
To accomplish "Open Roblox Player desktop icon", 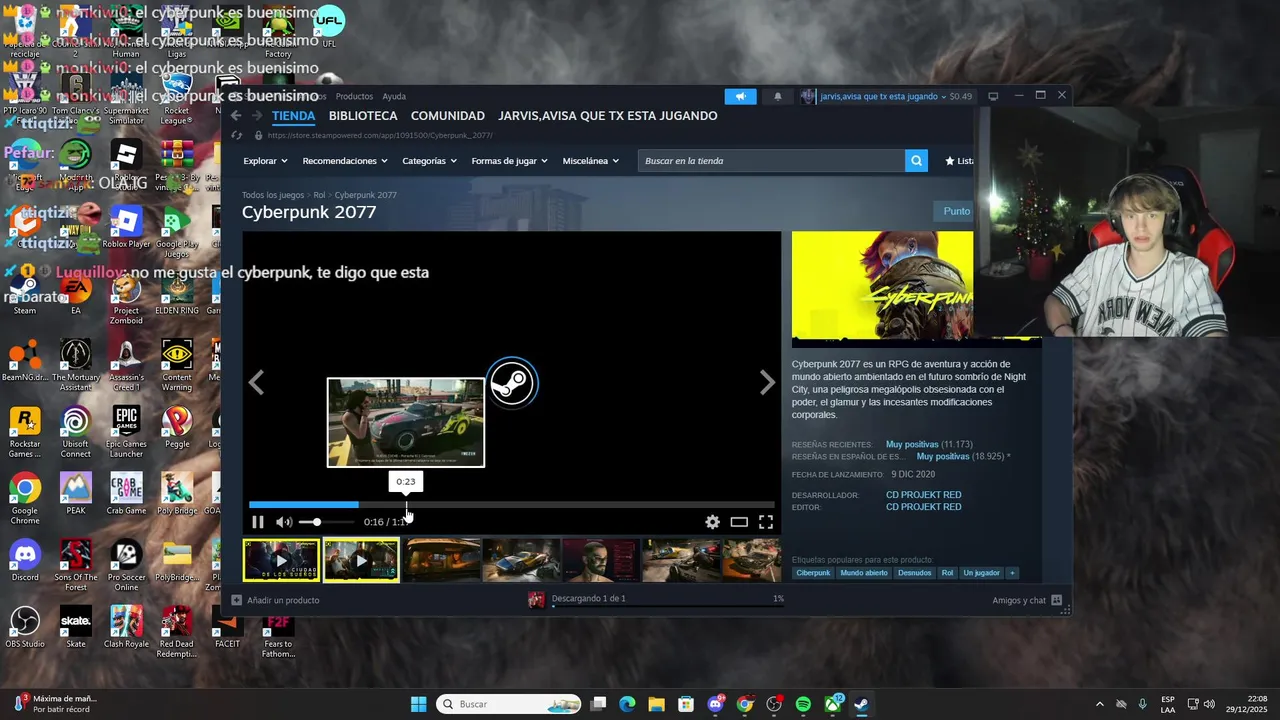I will 126,227.
